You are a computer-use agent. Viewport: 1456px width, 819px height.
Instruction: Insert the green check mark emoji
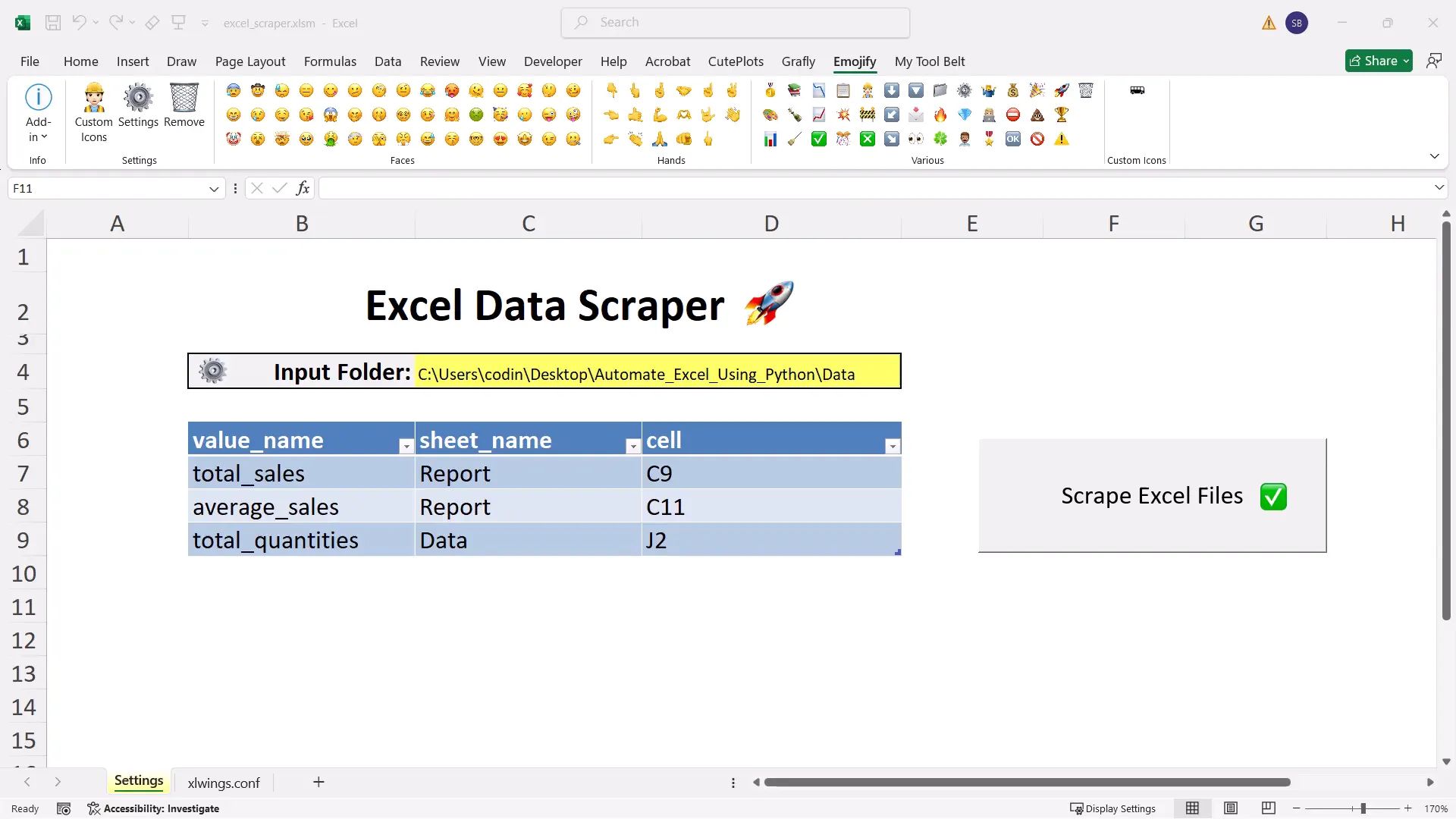click(818, 139)
